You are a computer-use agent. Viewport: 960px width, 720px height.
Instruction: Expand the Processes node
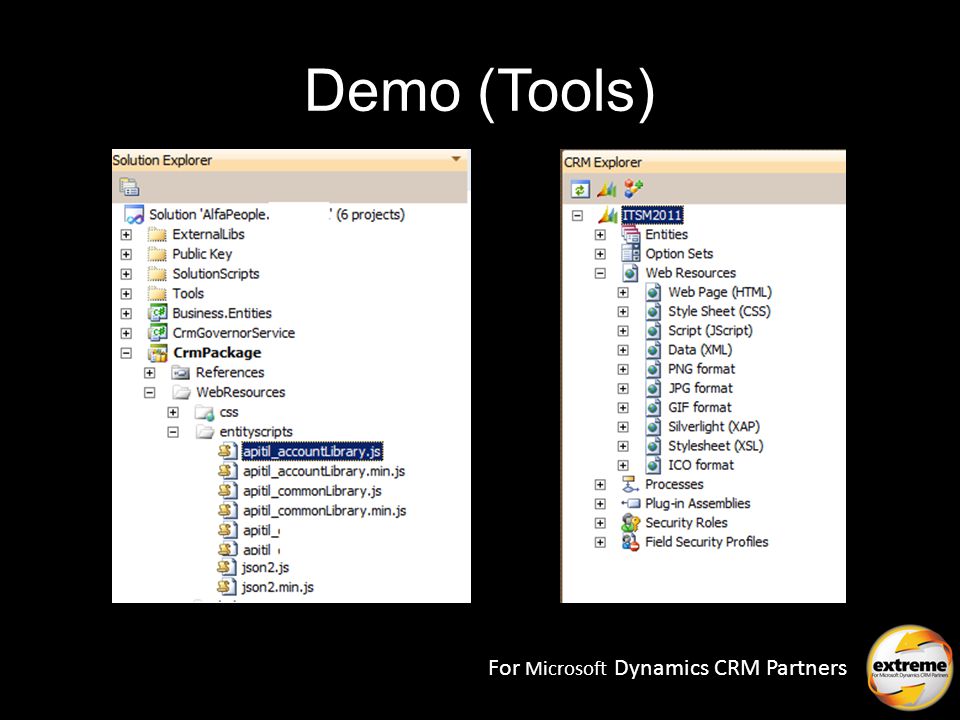(x=600, y=484)
